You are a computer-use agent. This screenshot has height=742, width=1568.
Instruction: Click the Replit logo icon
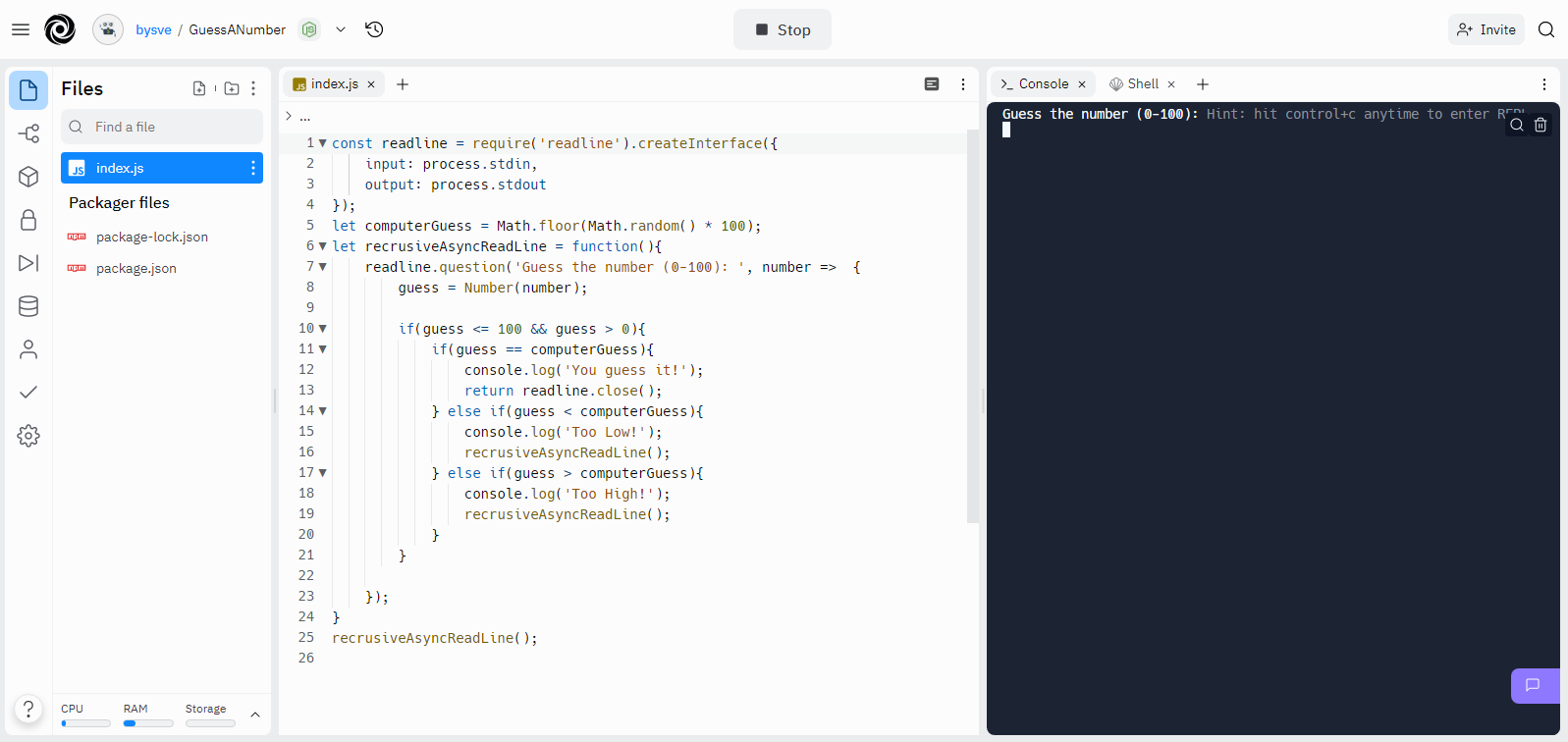coord(60,29)
